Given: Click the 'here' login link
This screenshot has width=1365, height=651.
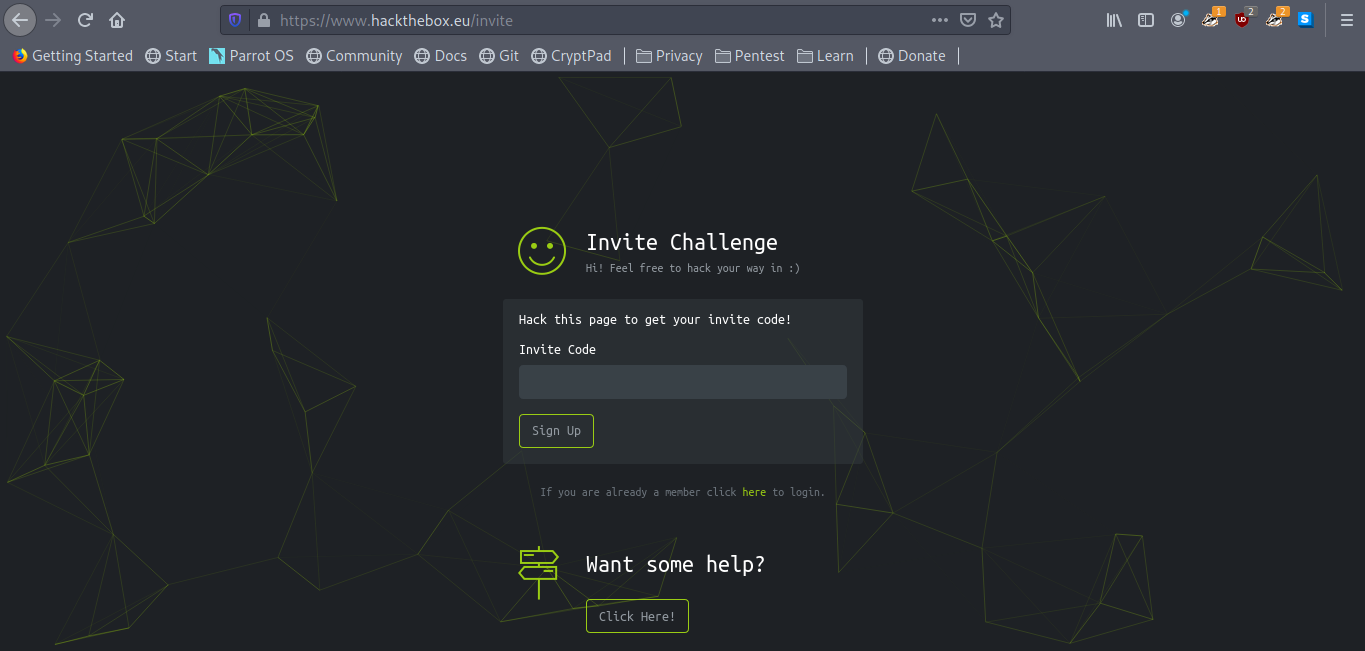Looking at the screenshot, I should point(754,492).
